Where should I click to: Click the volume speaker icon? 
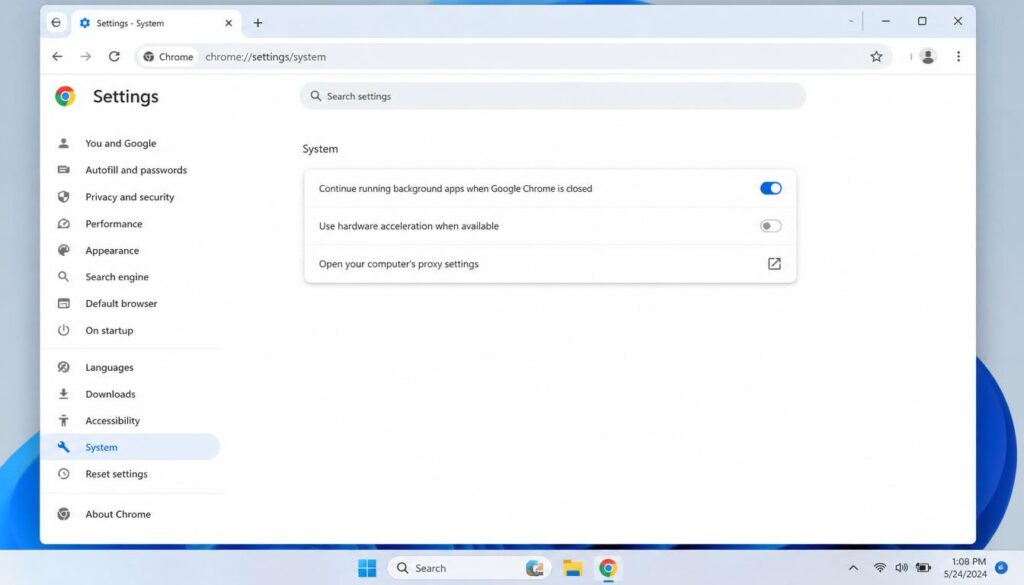901,568
